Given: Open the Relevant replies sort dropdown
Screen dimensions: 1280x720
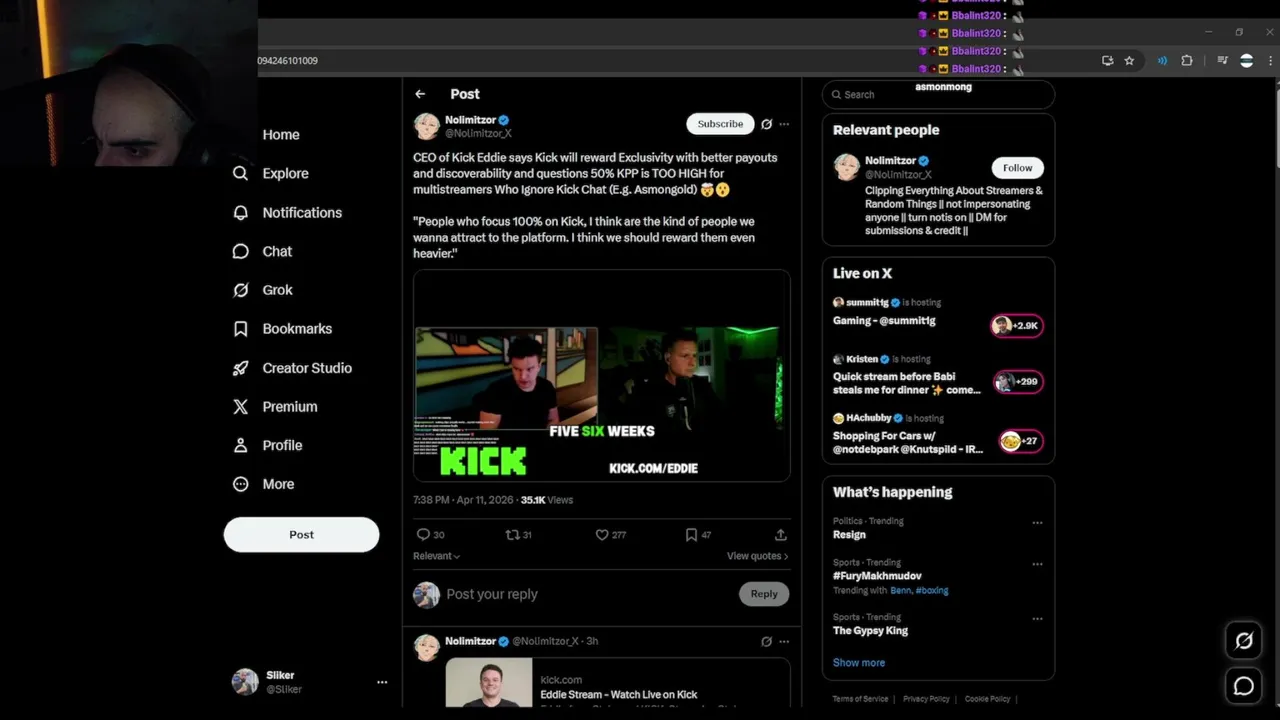Looking at the screenshot, I should coord(436,556).
